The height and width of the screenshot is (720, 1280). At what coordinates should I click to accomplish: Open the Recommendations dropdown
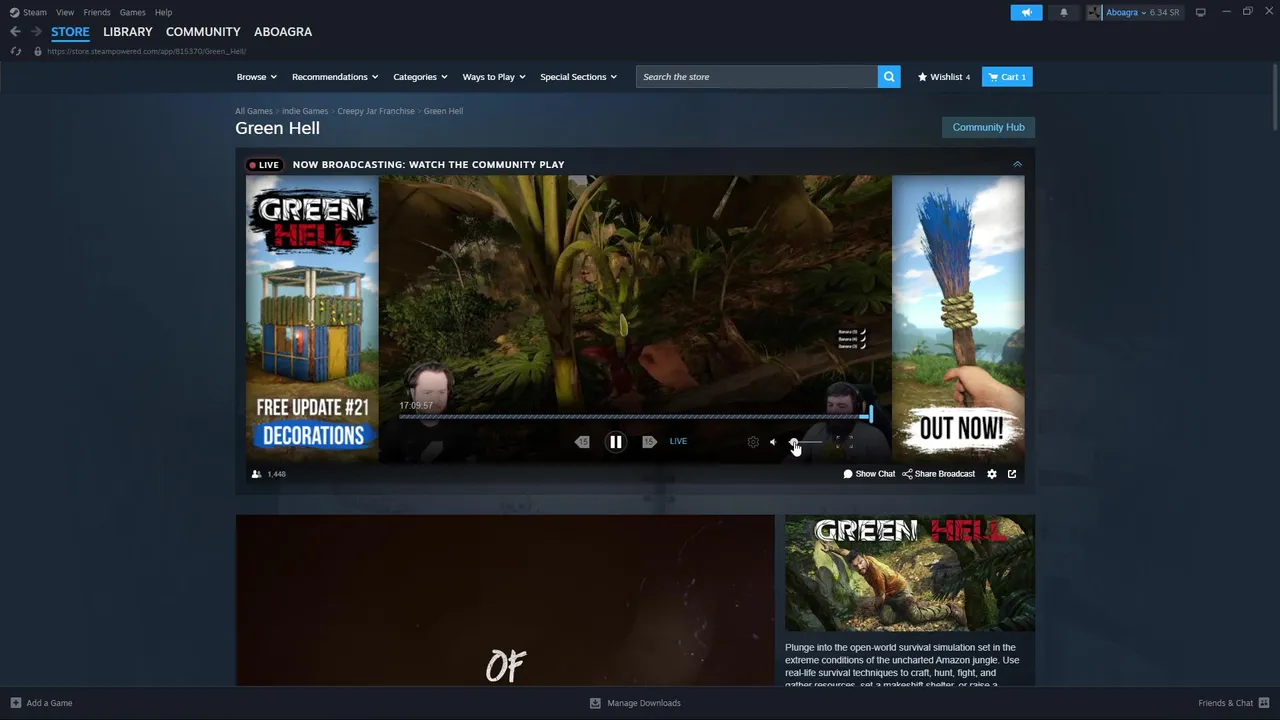click(x=335, y=77)
